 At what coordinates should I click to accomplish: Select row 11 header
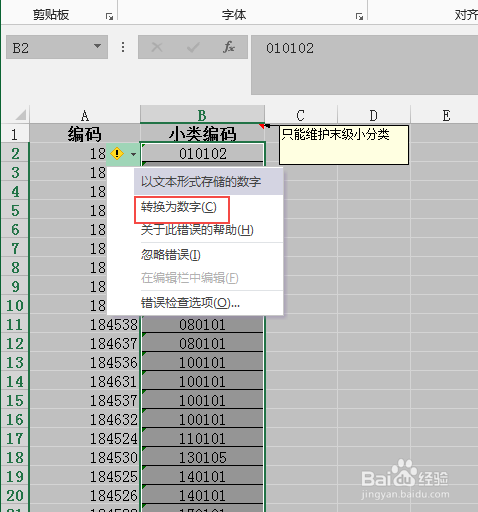tap(15, 324)
